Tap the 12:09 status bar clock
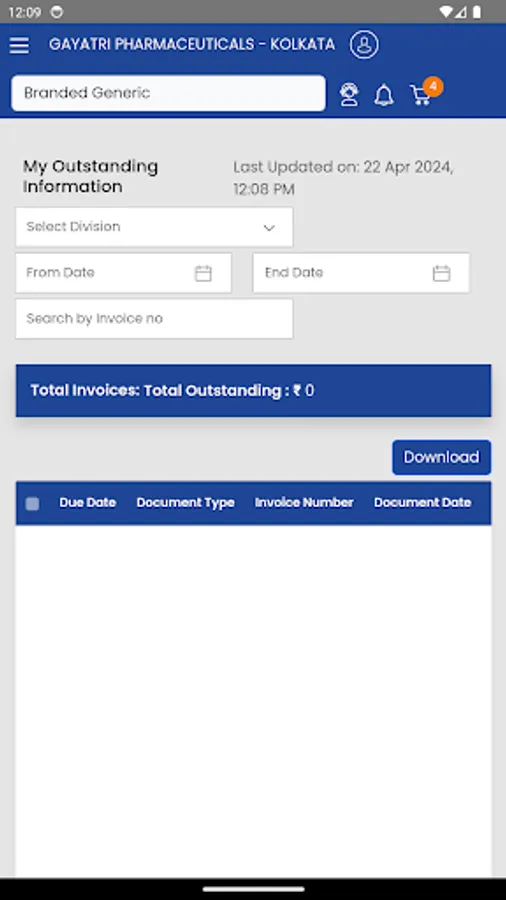Image resolution: width=506 pixels, height=900 pixels. pos(25,12)
